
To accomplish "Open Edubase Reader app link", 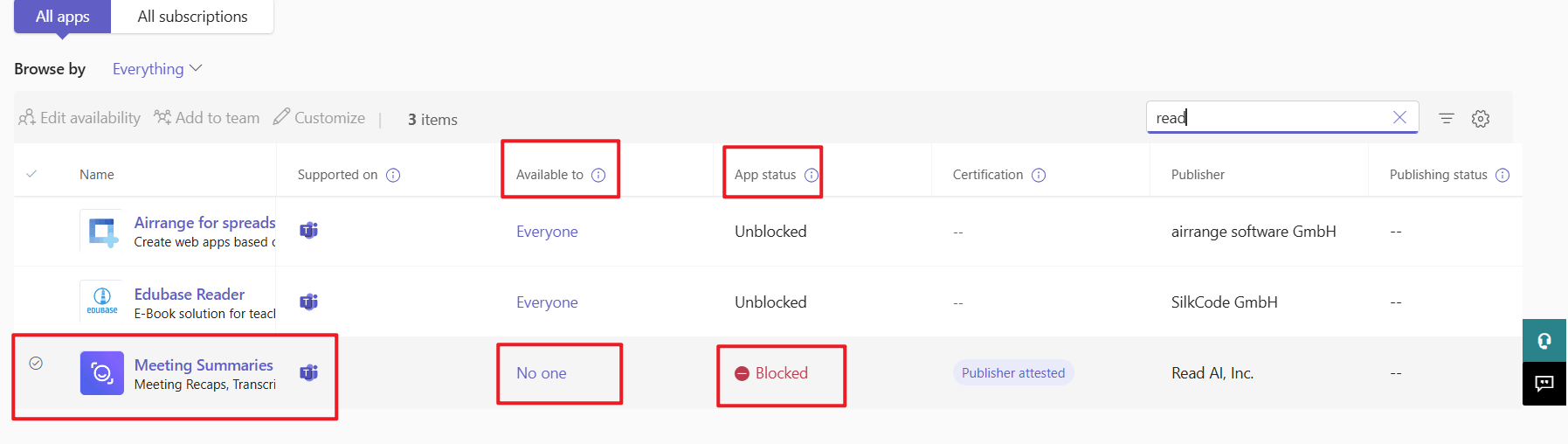I will tap(190, 295).
